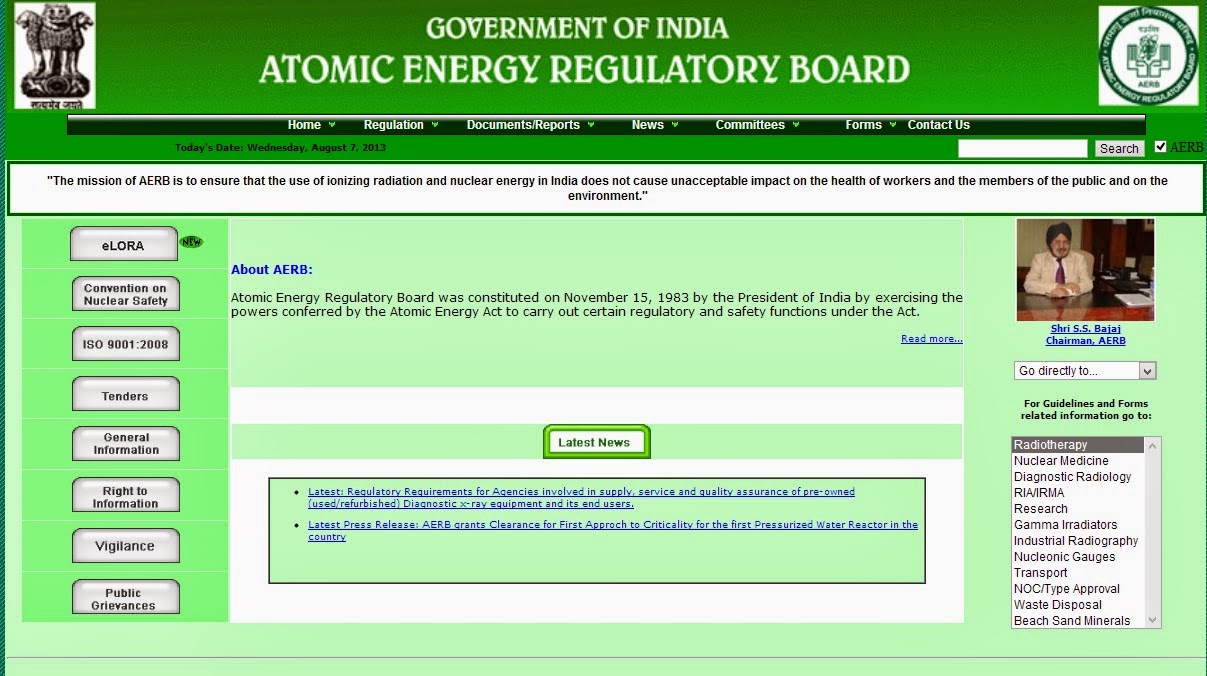Open the 'Go directly to...' dropdown
1207x676 pixels.
coord(1085,371)
